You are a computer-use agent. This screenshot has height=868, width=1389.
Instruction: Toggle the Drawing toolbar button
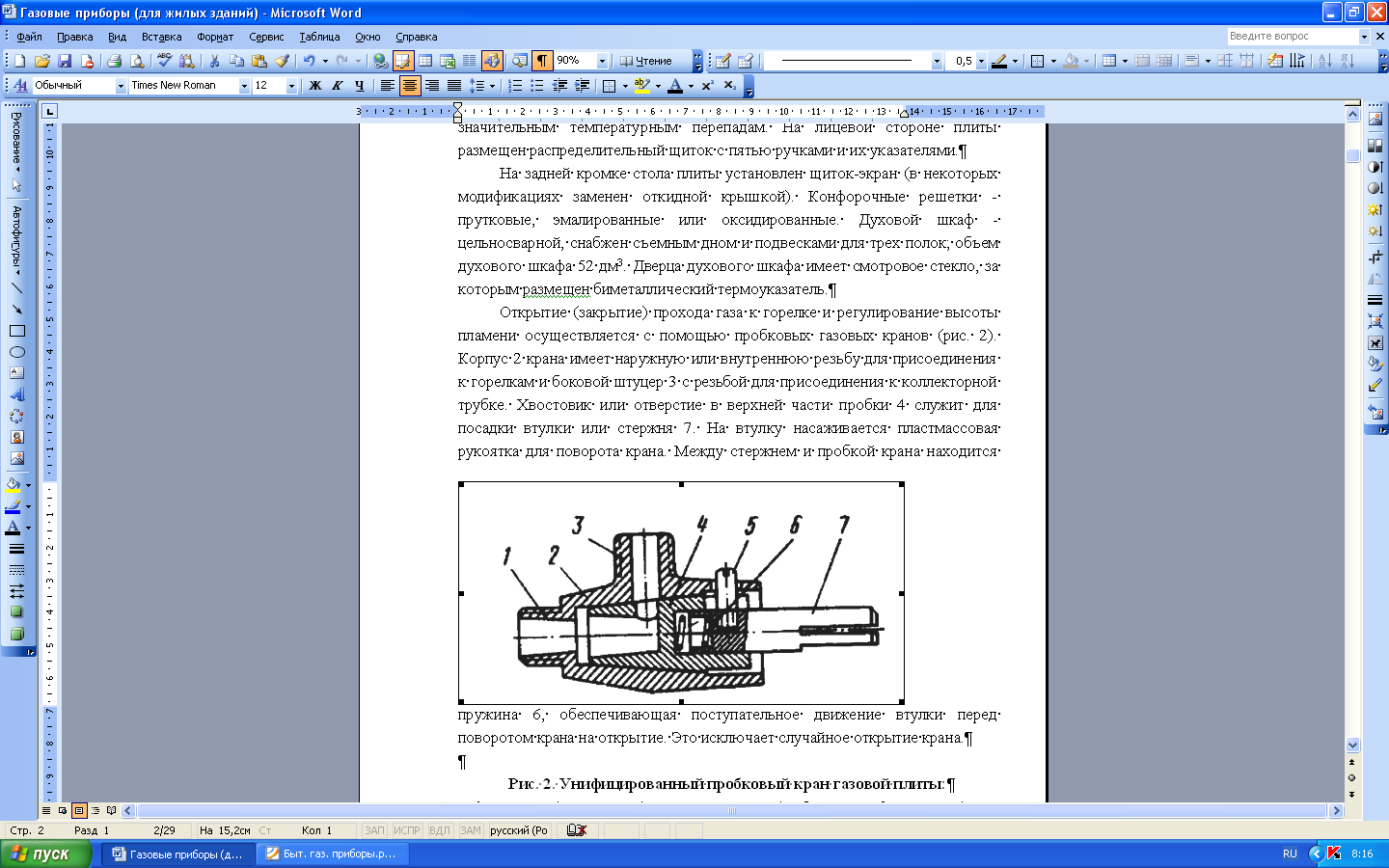[492, 61]
